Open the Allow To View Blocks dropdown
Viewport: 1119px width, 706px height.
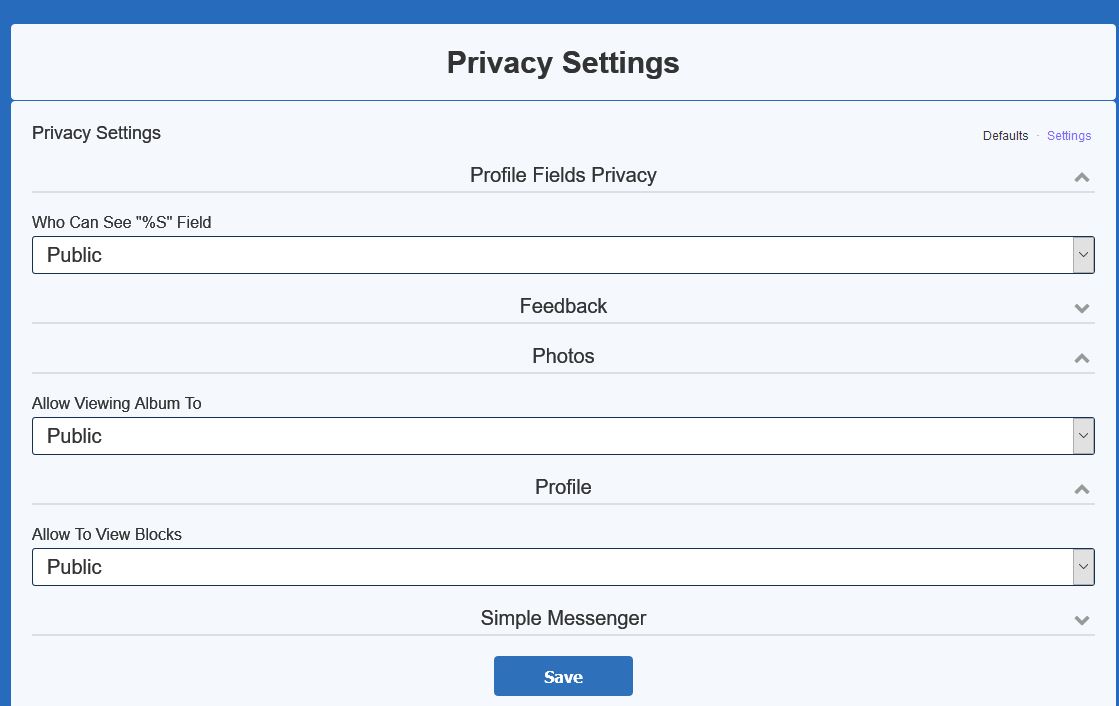click(552, 567)
